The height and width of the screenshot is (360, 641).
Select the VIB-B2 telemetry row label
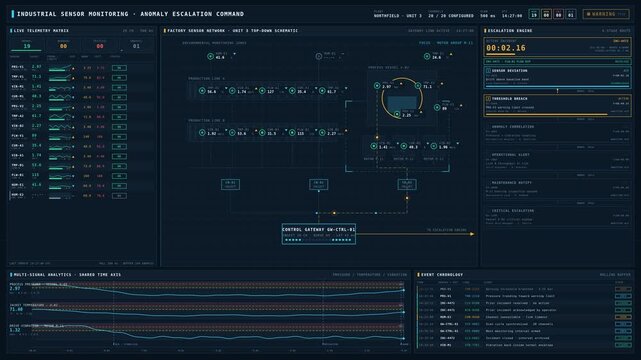(18, 126)
